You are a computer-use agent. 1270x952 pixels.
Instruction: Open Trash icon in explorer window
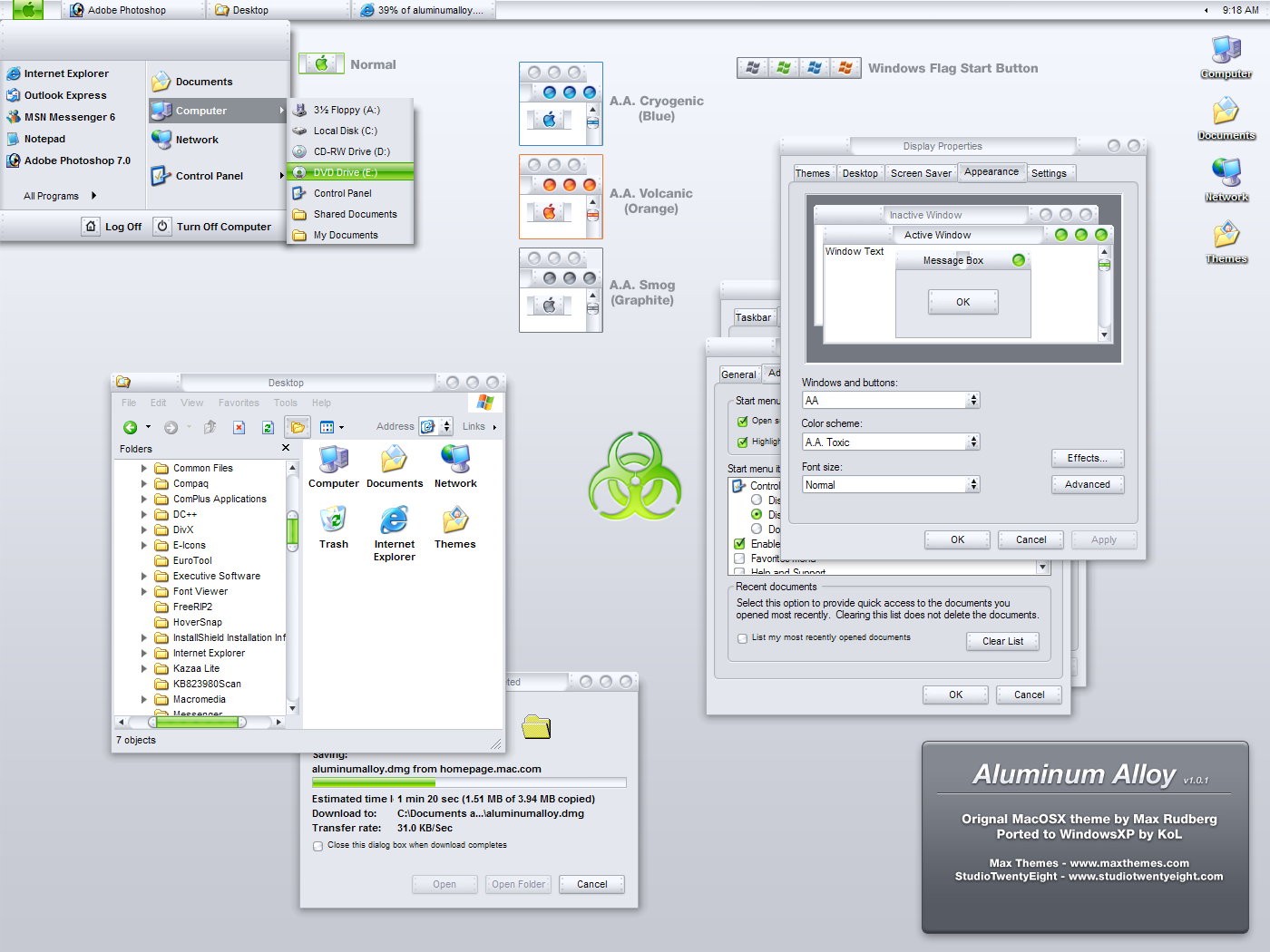[334, 528]
